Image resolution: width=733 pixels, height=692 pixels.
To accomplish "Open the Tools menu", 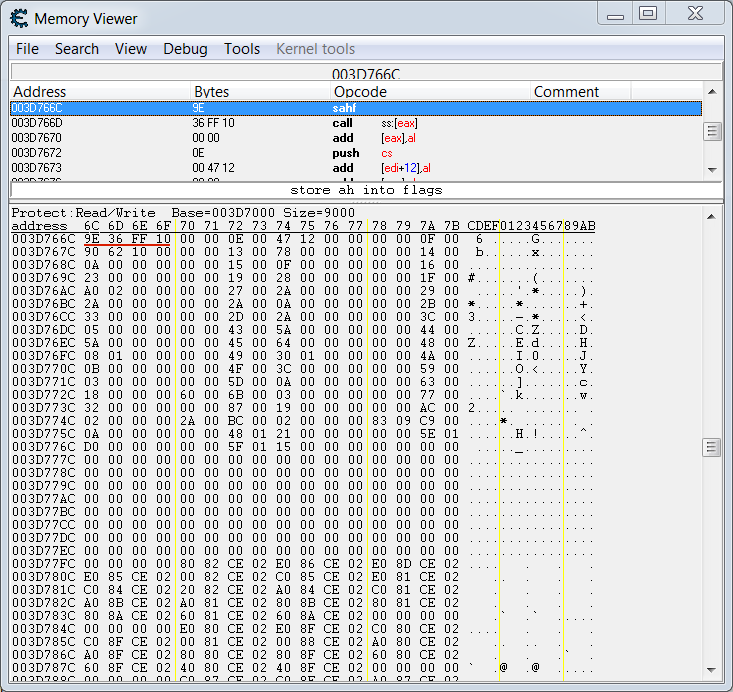I will coord(242,49).
